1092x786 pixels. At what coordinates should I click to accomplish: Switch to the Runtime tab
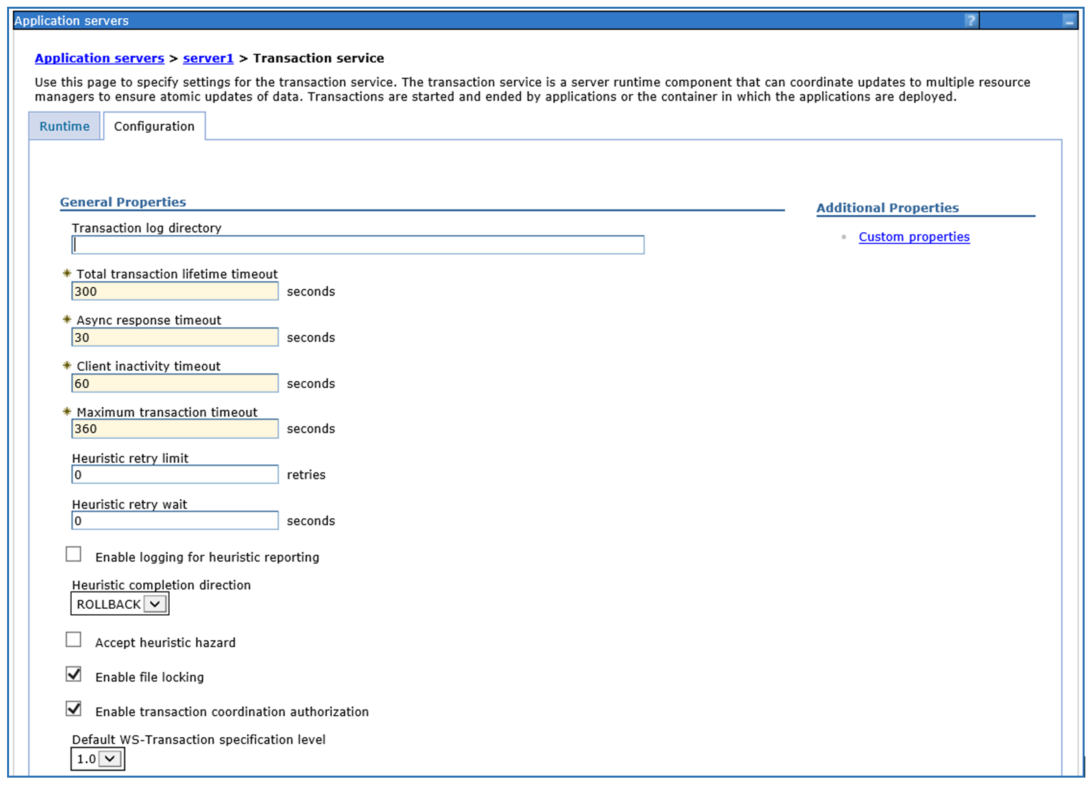(x=65, y=127)
